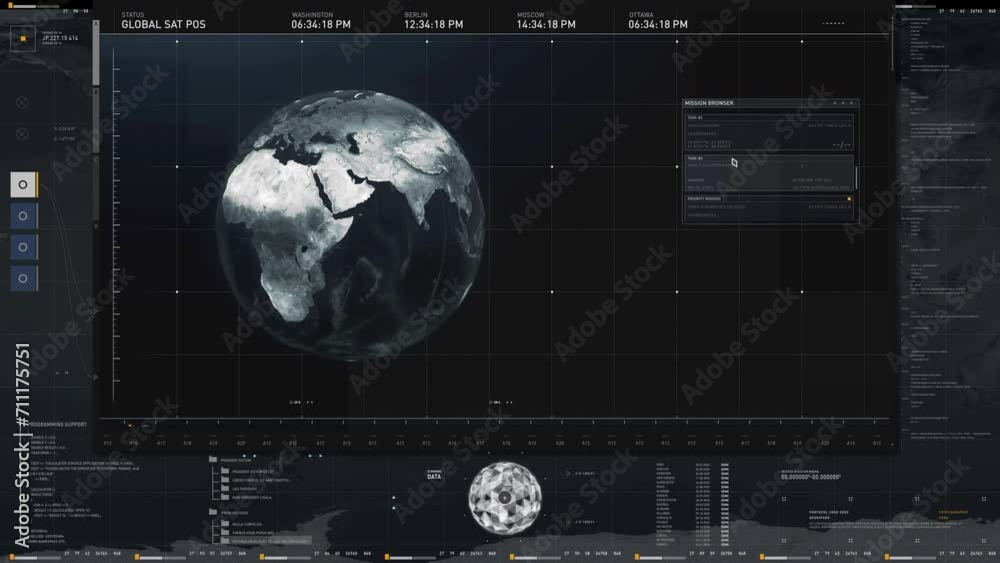Open the Nam folder under Praesent Dictum
1000x563 pixels.
pos(225,497)
